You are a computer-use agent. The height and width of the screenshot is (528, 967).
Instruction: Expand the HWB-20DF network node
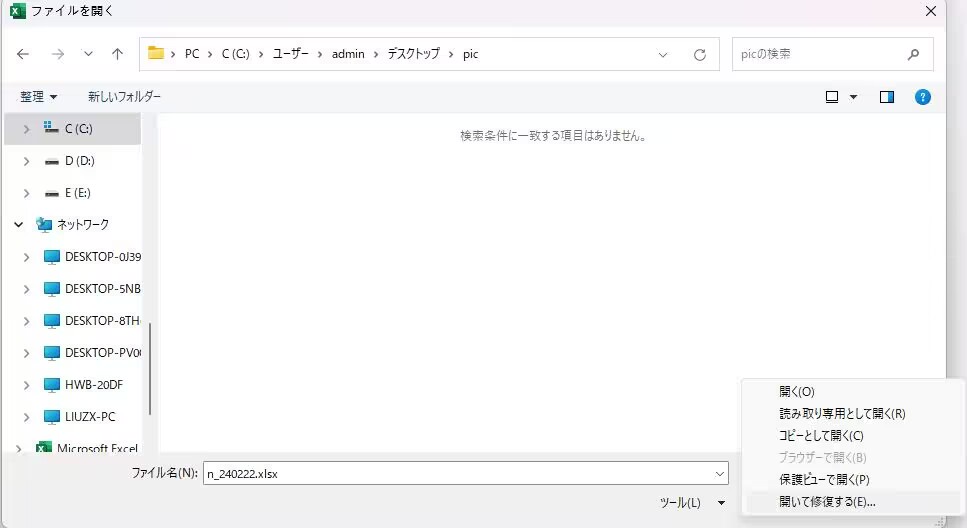point(26,386)
